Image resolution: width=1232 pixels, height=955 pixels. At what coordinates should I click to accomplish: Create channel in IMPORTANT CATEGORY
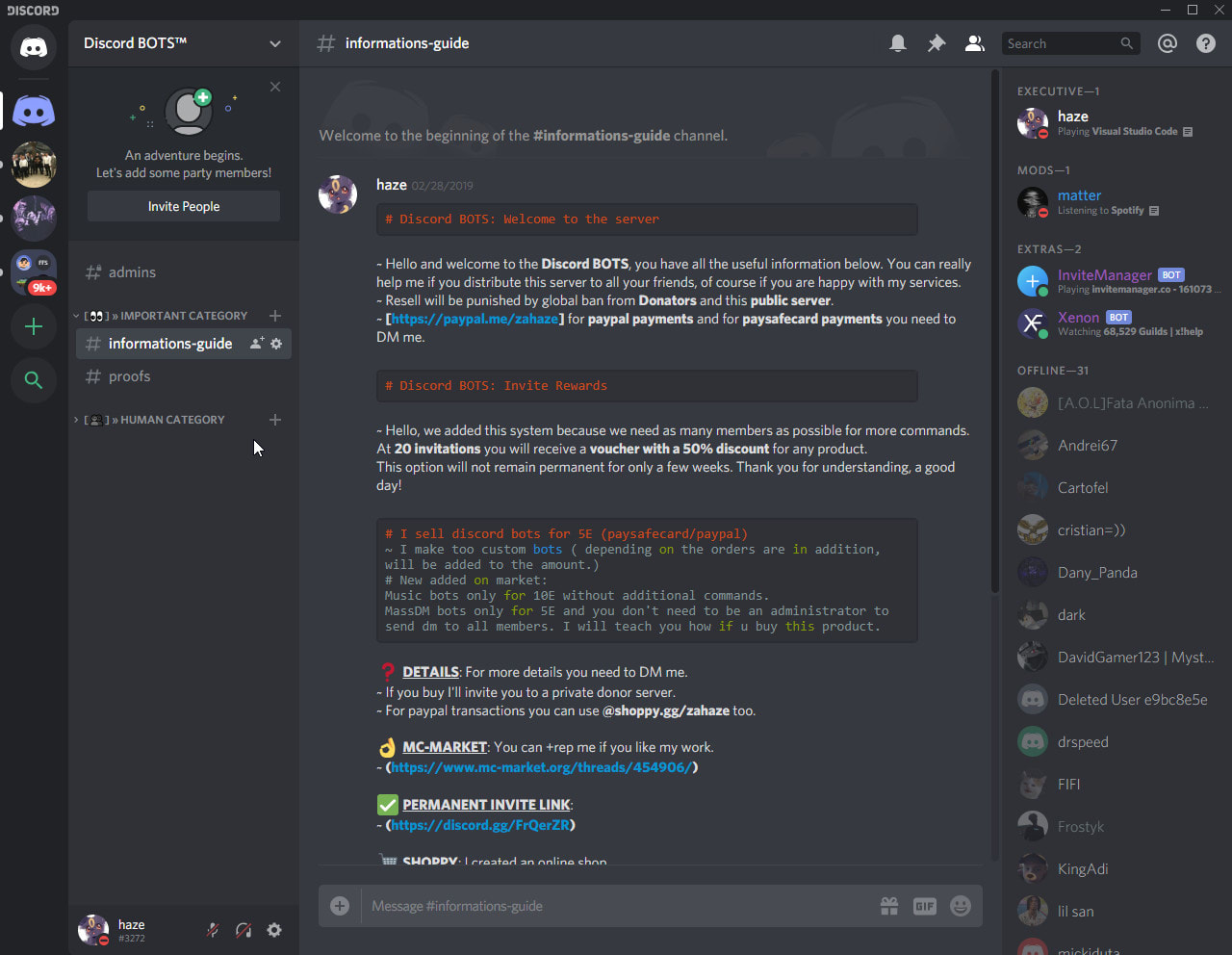(275, 316)
